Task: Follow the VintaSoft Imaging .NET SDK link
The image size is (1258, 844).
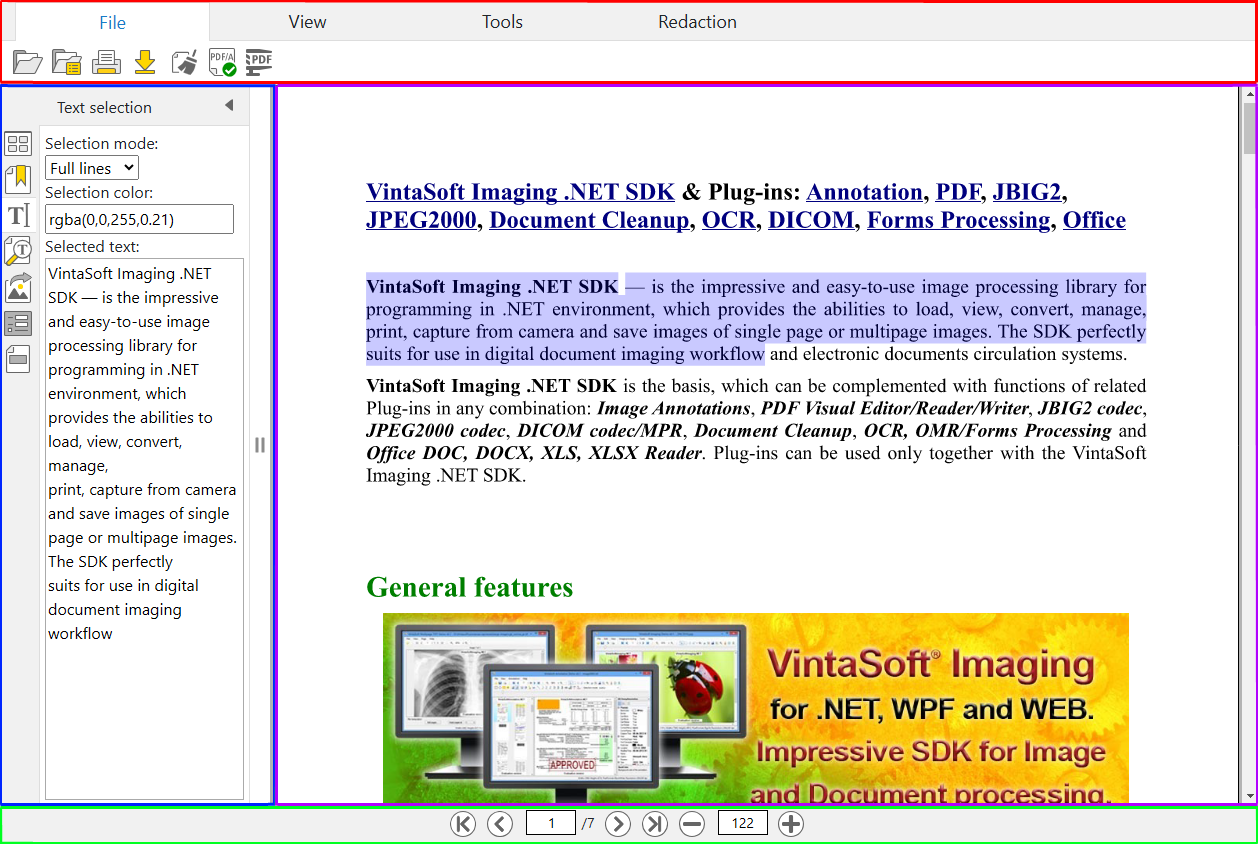Action: coord(520,192)
